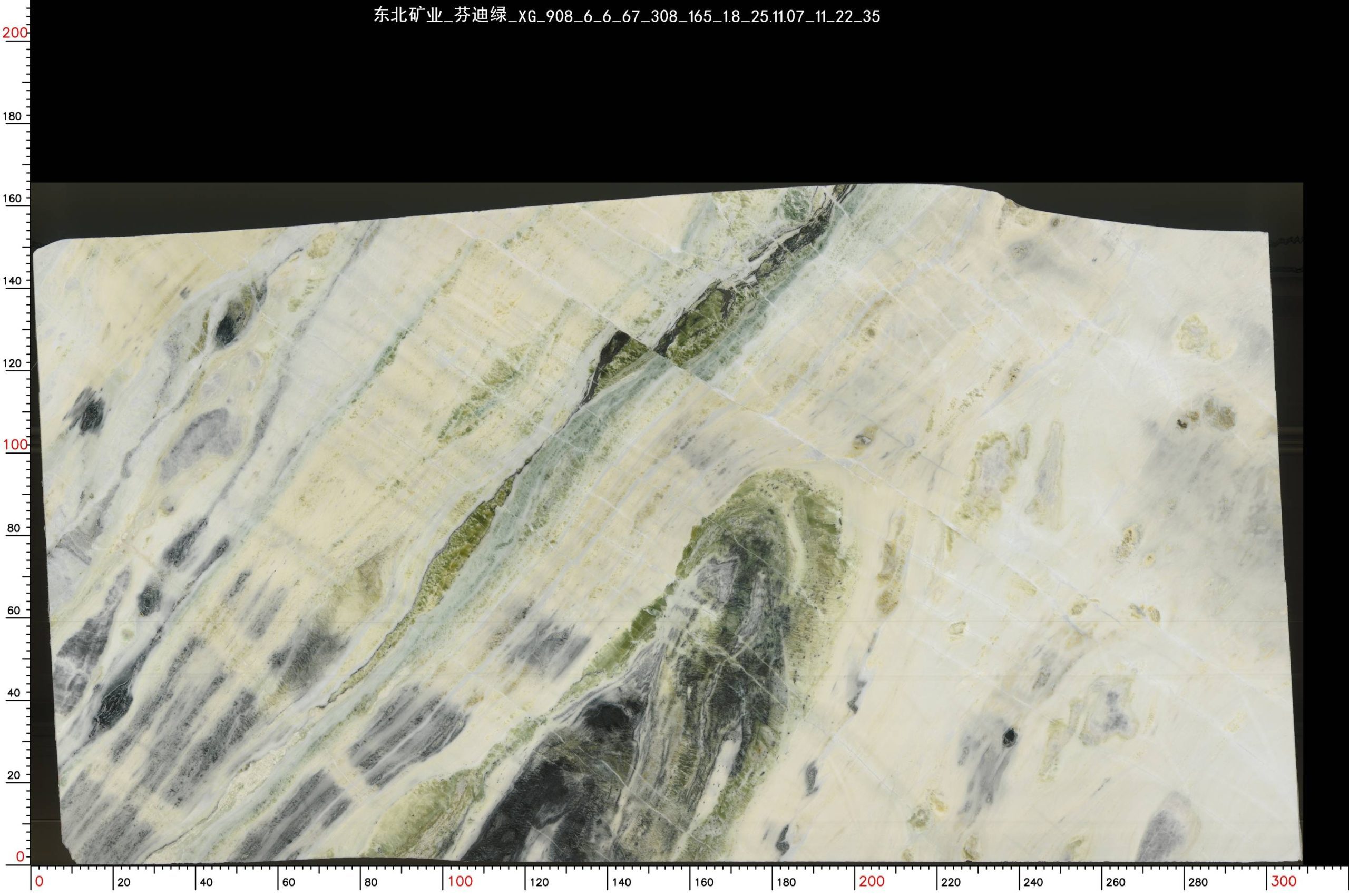Image resolution: width=1349 pixels, height=896 pixels.
Task: Click the red 100 label on horizontal ruler
Action: pyautogui.click(x=460, y=881)
